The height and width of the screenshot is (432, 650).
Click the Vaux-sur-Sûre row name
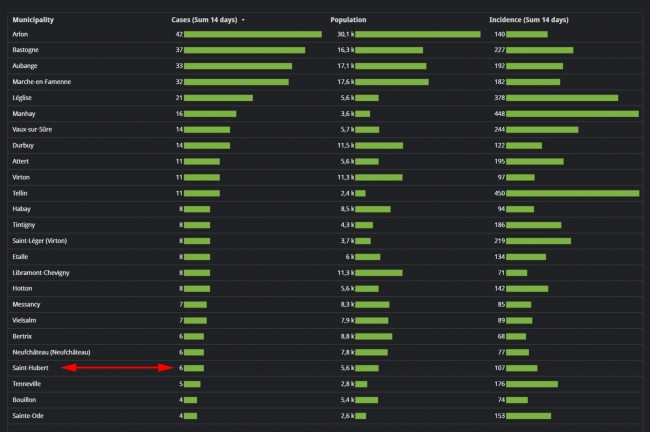click(x=32, y=129)
